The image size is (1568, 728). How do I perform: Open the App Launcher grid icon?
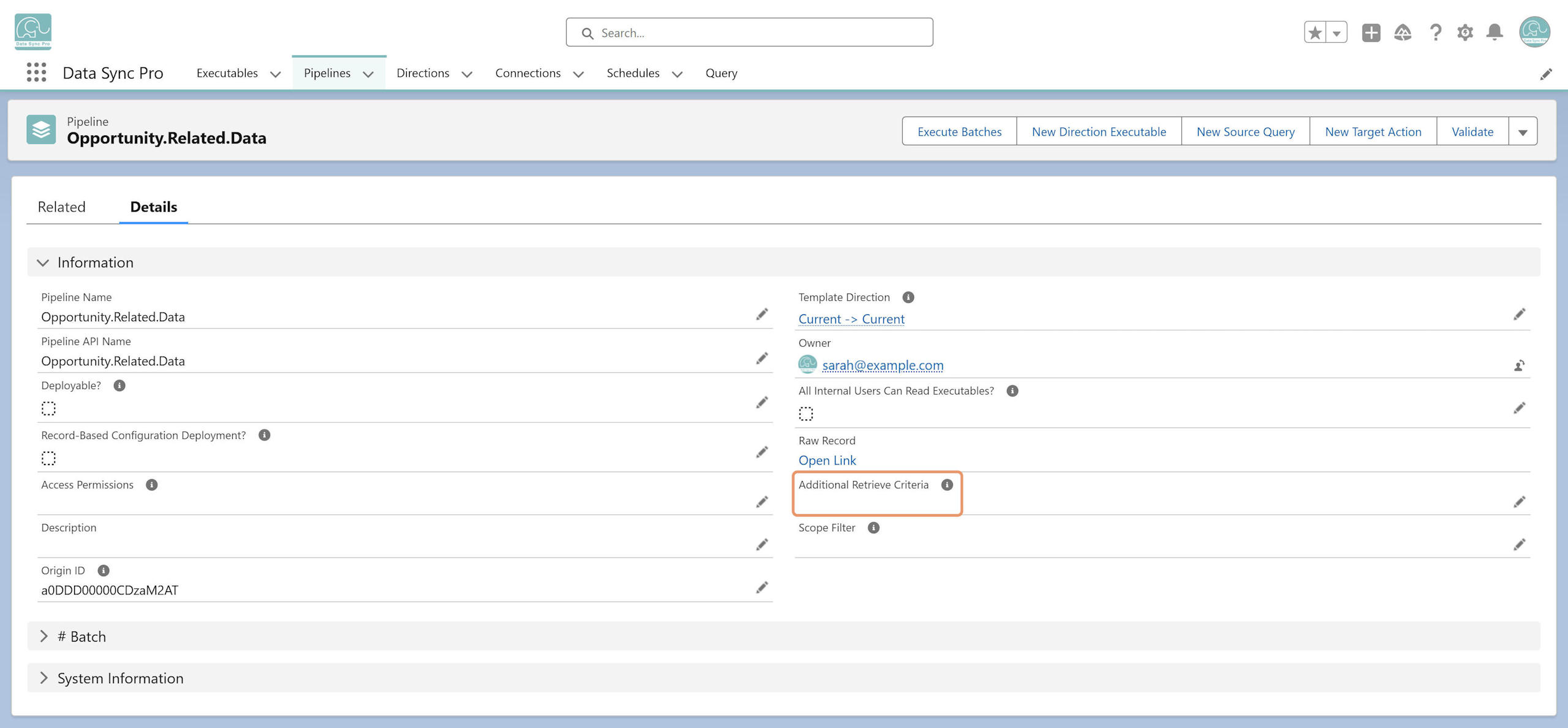click(37, 72)
